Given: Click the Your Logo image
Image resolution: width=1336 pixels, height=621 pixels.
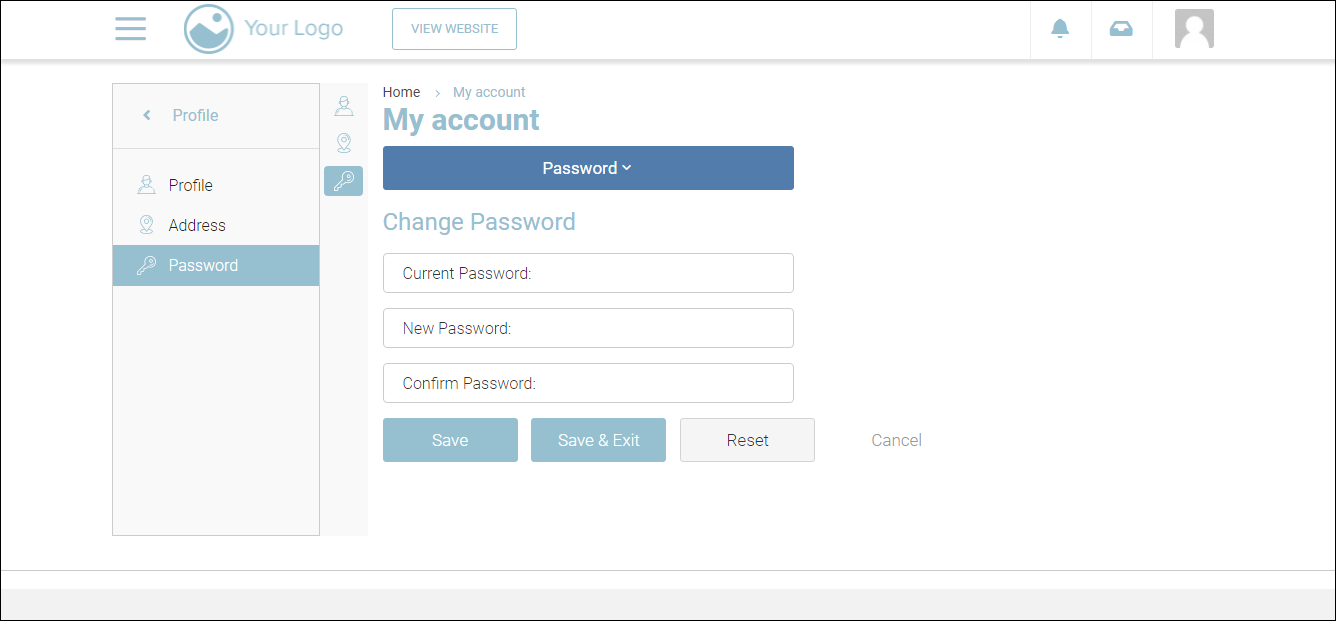Looking at the screenshot, I should click(x=264, y=29).
